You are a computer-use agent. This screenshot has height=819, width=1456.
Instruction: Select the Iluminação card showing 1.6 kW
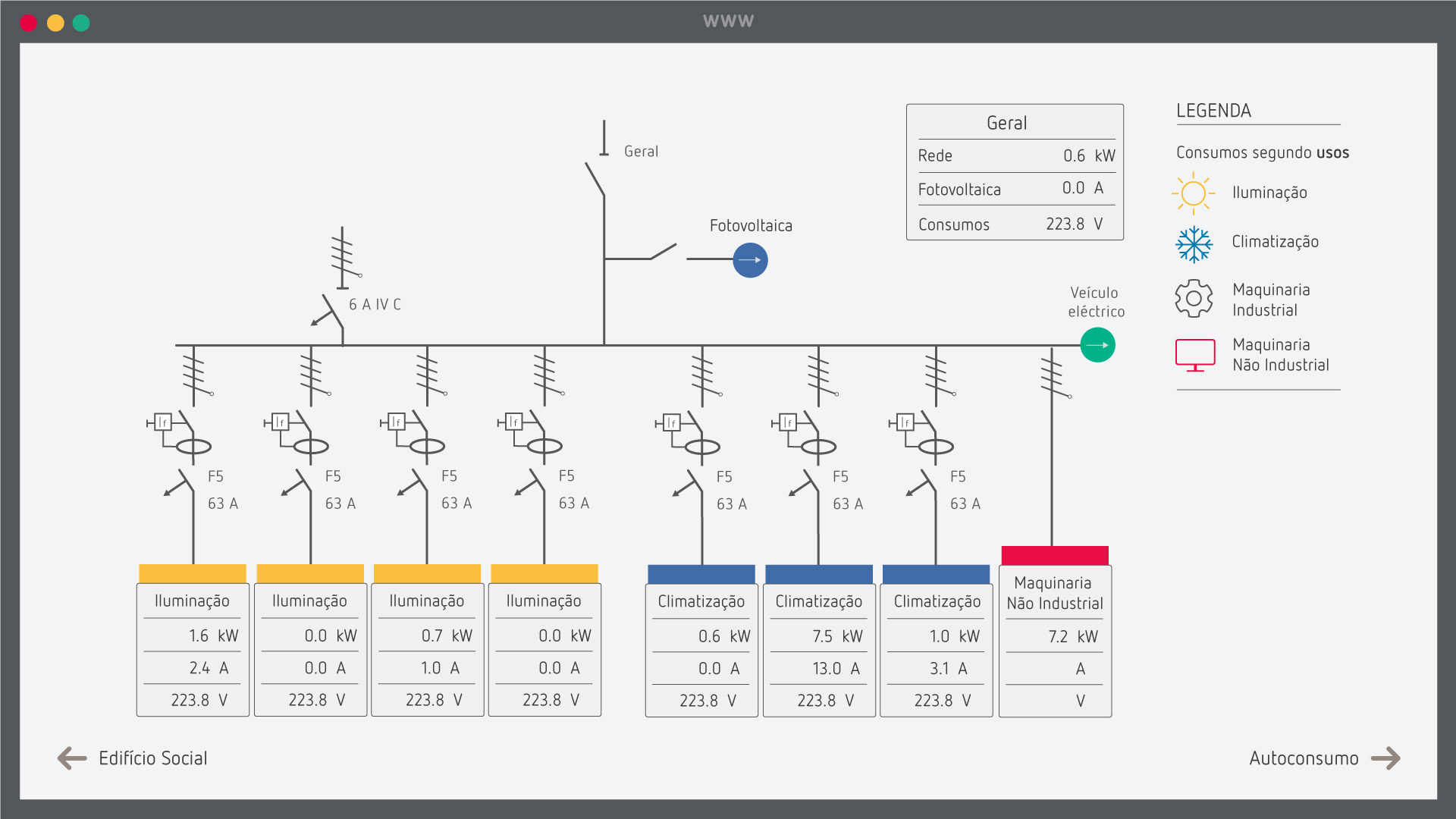(x=193, y=650)
